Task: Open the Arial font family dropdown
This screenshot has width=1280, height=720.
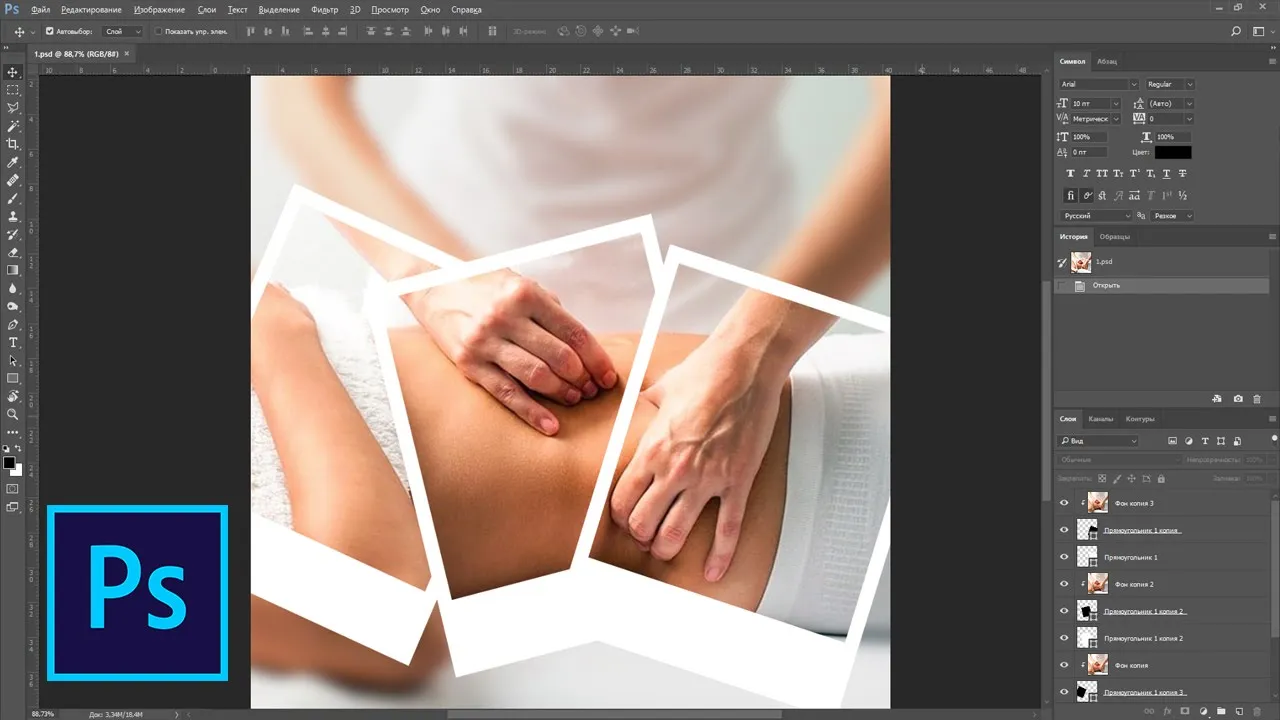Action: 1098,84
